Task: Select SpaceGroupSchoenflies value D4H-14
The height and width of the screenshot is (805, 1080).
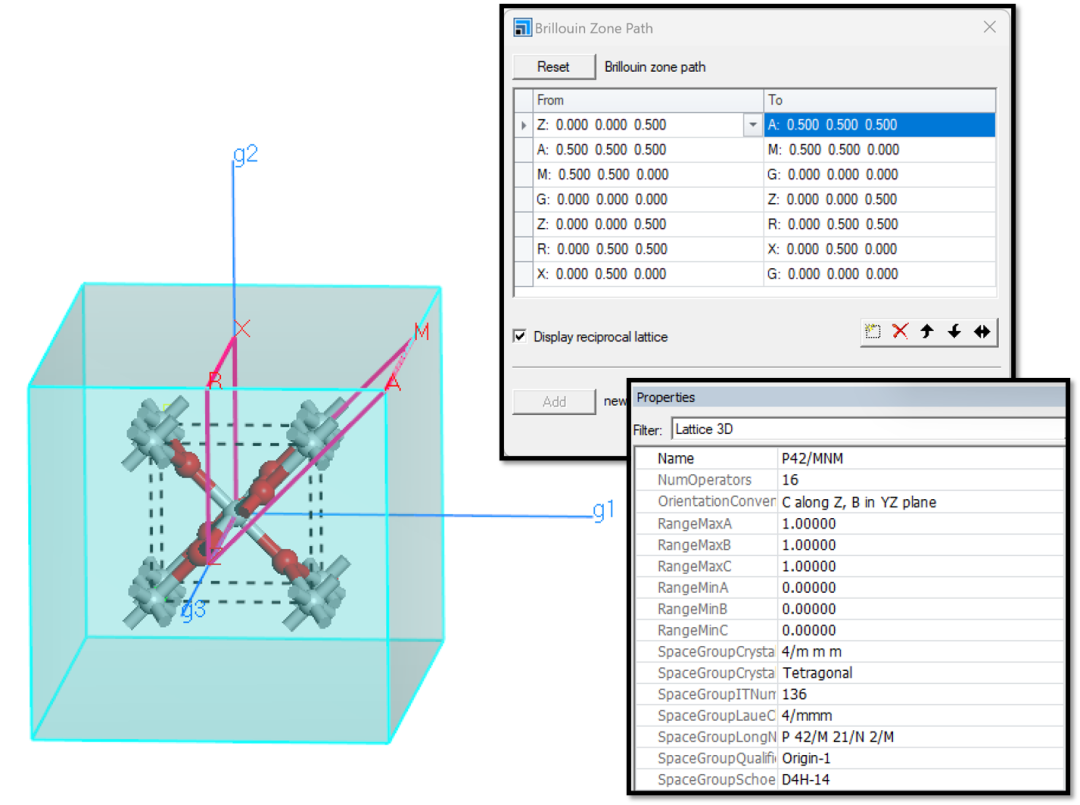Action: tap(921, 780)
